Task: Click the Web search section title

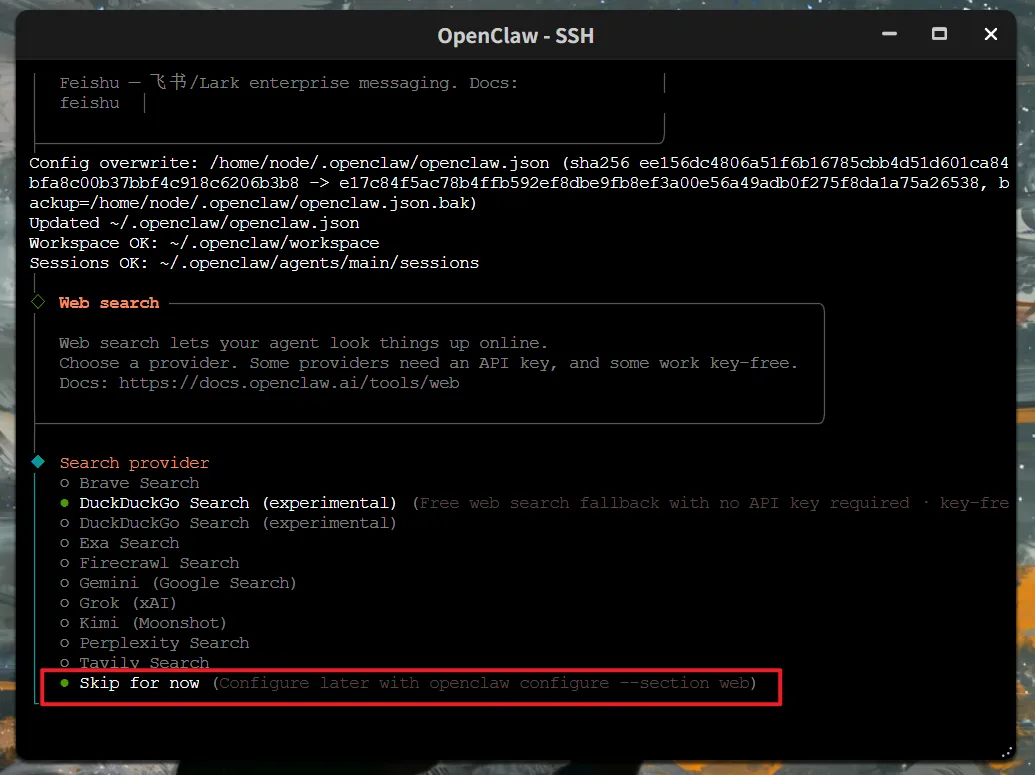Action: pos(109,303)
